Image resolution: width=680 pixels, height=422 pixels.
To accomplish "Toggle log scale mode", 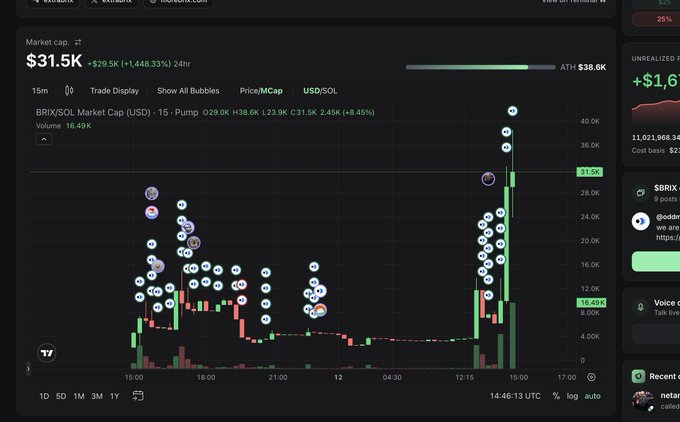I will point(572,396).
